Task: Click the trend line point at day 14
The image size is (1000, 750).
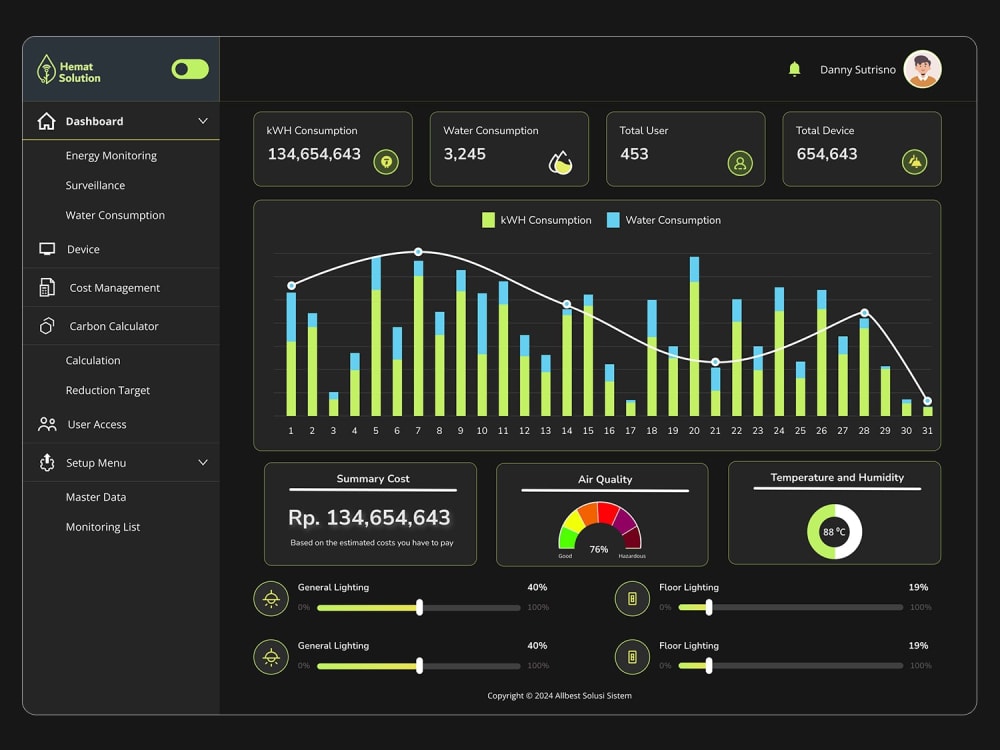Action: tap(566, 304)
